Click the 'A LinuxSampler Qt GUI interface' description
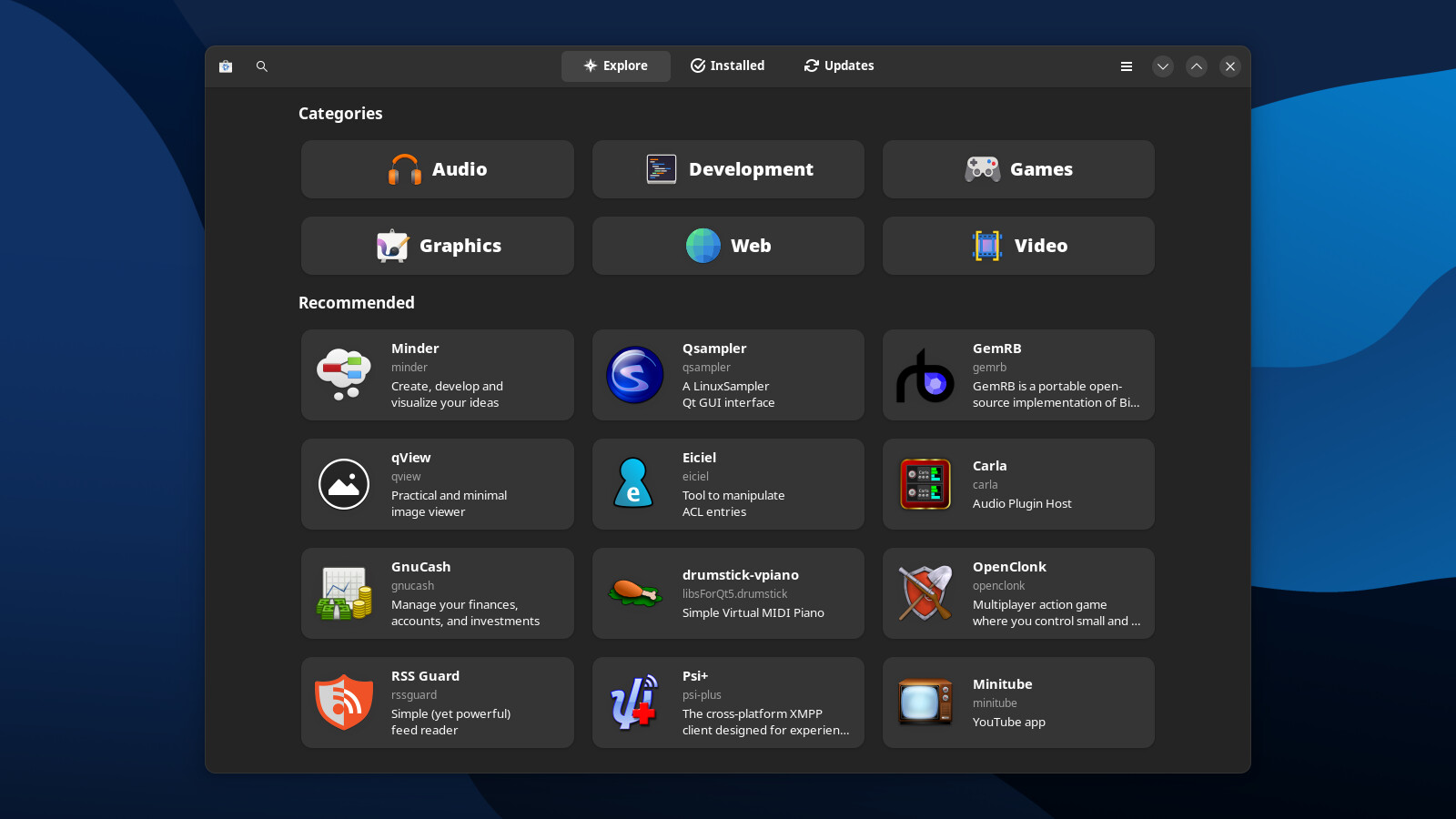 click(729, 394)
